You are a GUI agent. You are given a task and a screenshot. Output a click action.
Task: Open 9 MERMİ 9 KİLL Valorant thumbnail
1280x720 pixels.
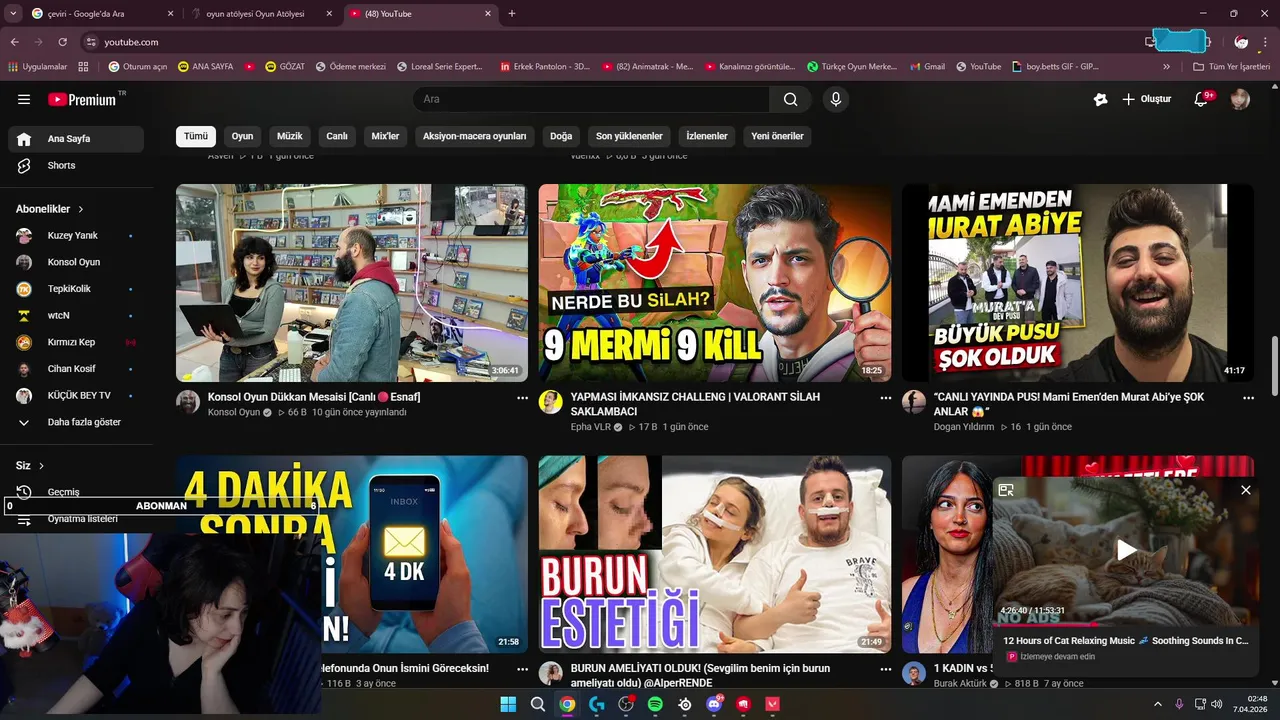point(715,283)
